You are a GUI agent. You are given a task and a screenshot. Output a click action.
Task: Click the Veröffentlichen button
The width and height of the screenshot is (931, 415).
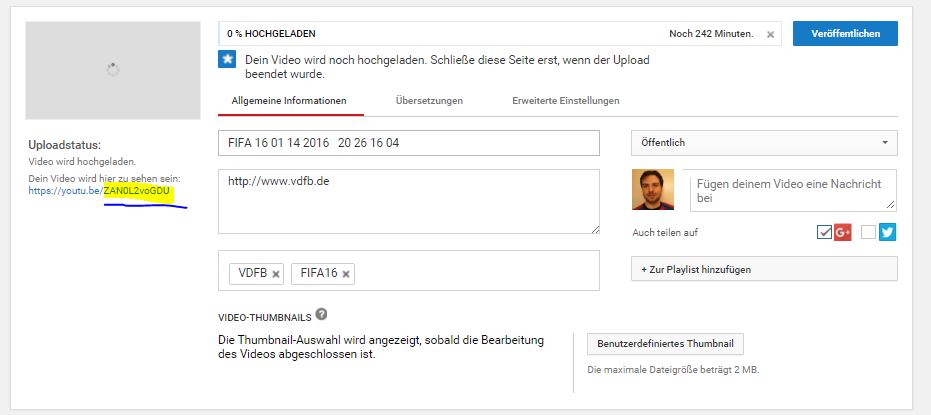[845, 33]
